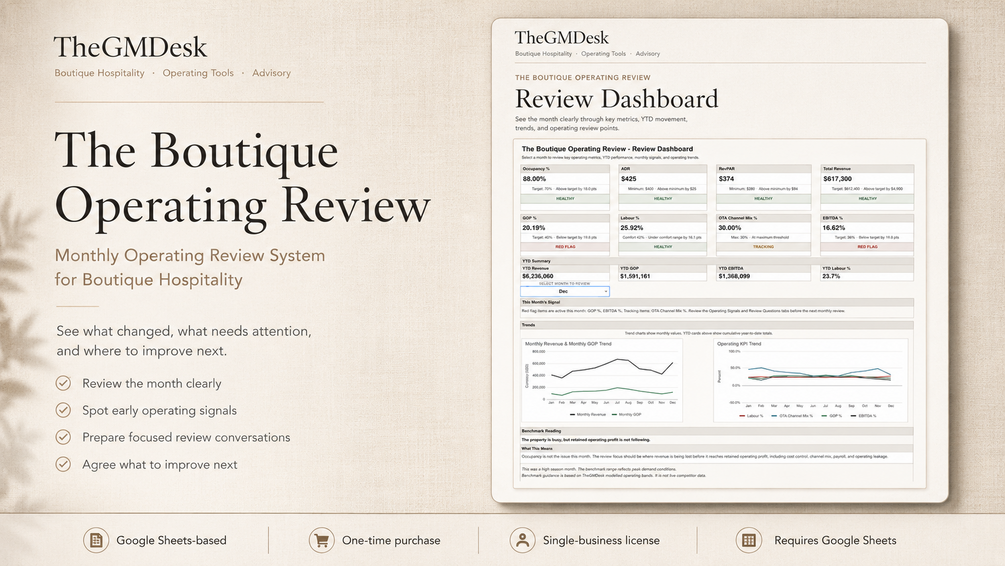
Task: Click the What This Means section header
Action: click(717, 449)
